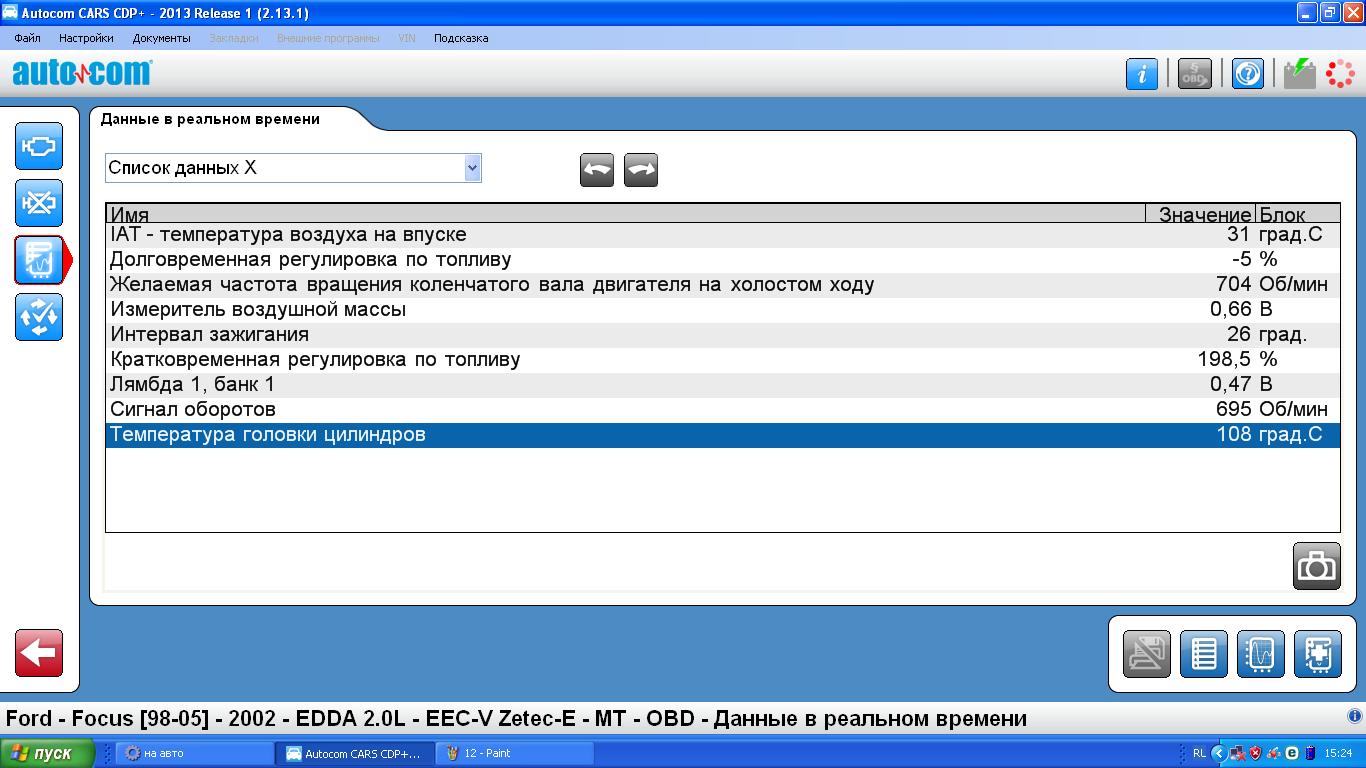Open the circular arrows adjustment icon in sidebar
Screen dimensions: 1366x768
tap(39, 317)
